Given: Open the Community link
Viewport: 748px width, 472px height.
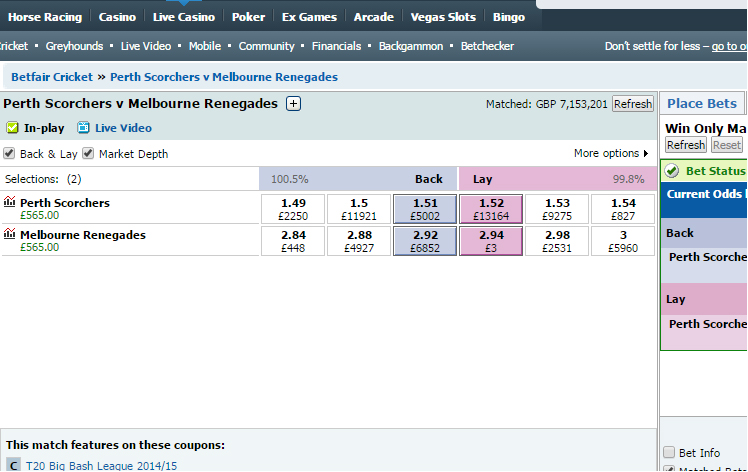Looking at the screenshot, I should point(266,46).
